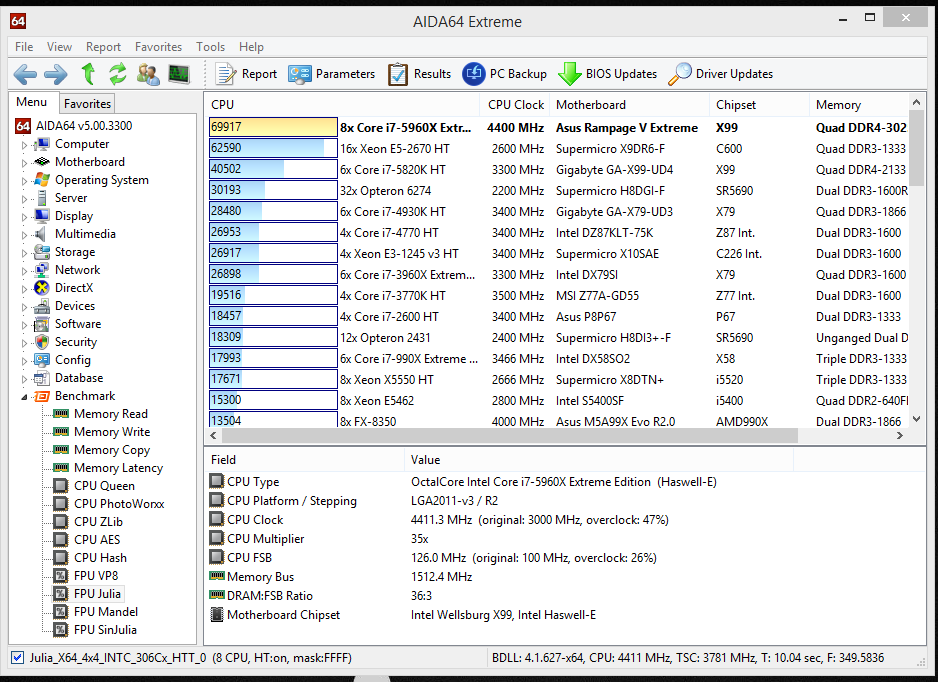The image size is (938, 682).
Task: Open the Tools menu
Action: point(211,47)
